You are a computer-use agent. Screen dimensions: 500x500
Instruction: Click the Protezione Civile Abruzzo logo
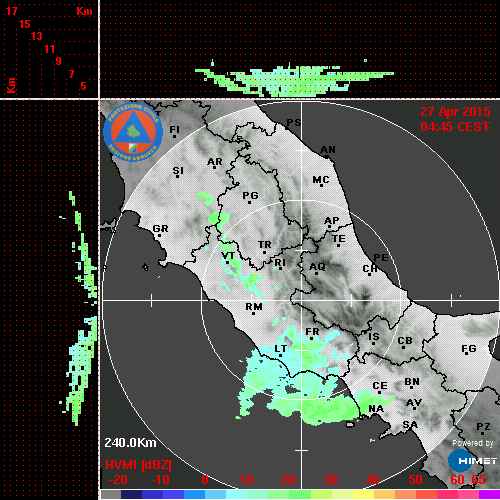pos(133,132)
